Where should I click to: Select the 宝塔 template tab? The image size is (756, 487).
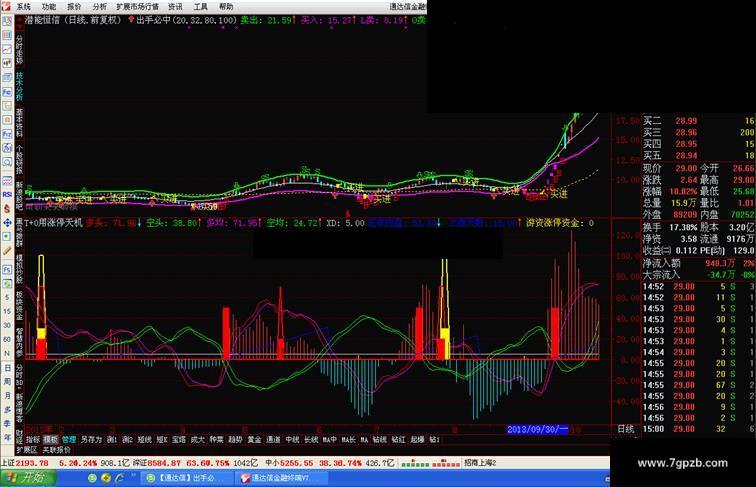(x=179, y=440)
